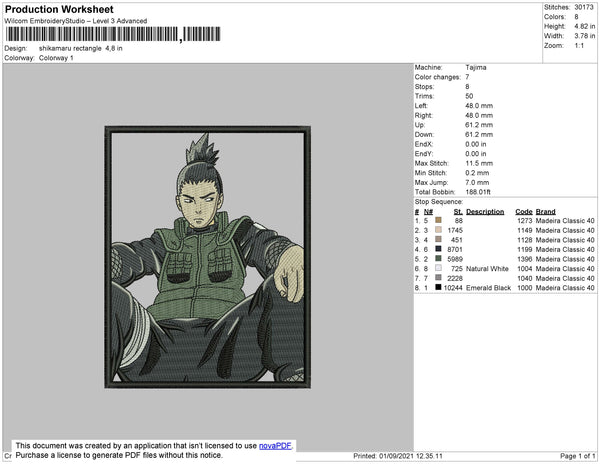Screen dimensions: 600x464
Task: Select the Colors value 8
Action: click(x=576, y=17)
